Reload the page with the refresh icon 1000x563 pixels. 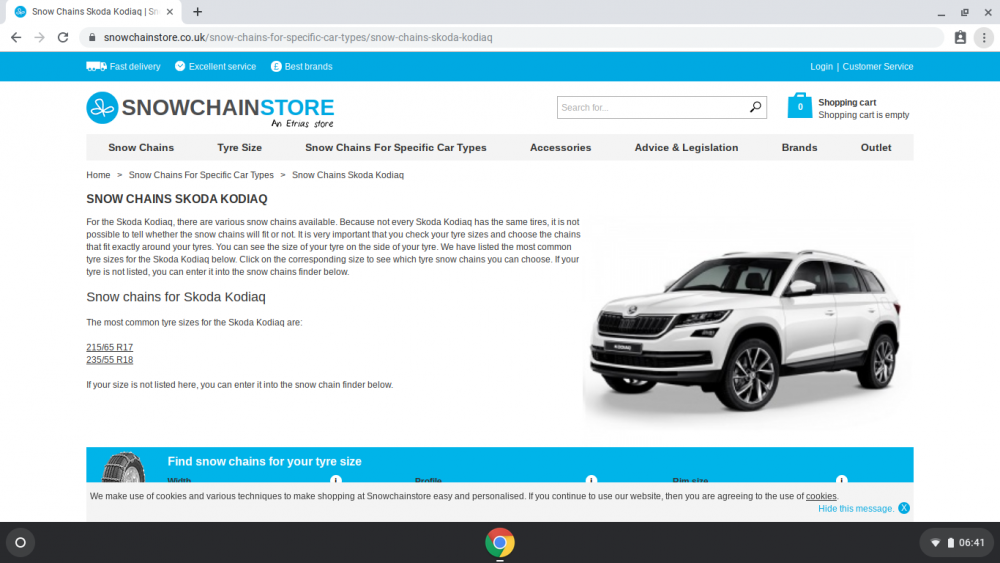pos(62,38)
